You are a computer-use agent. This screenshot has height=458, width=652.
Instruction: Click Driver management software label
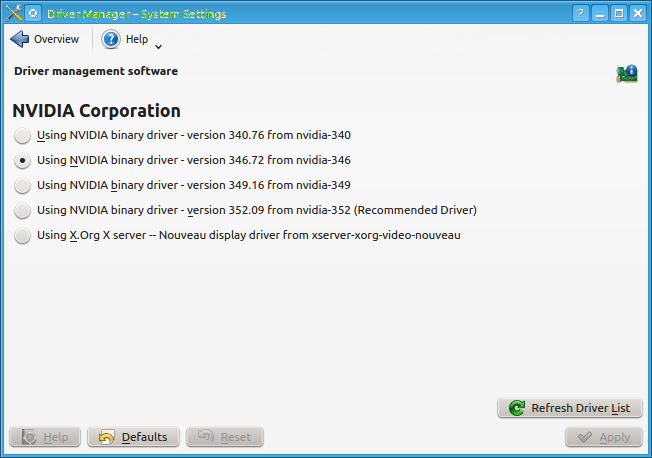(x=96, y=71)
